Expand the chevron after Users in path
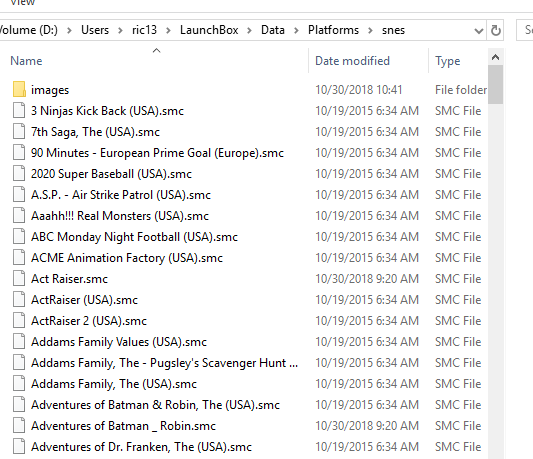Image resolution: width=533 pixels, height=459 pixels. (x=120, y=31)
